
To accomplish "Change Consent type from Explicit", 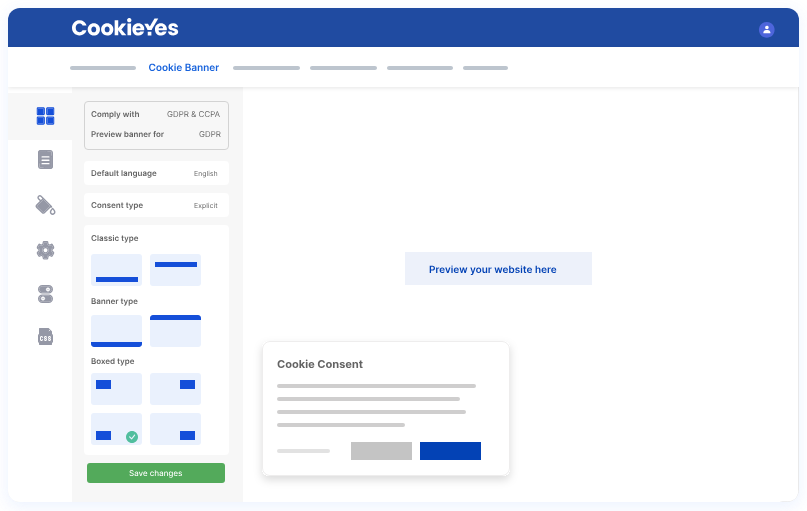I will (x=156, y=205).
